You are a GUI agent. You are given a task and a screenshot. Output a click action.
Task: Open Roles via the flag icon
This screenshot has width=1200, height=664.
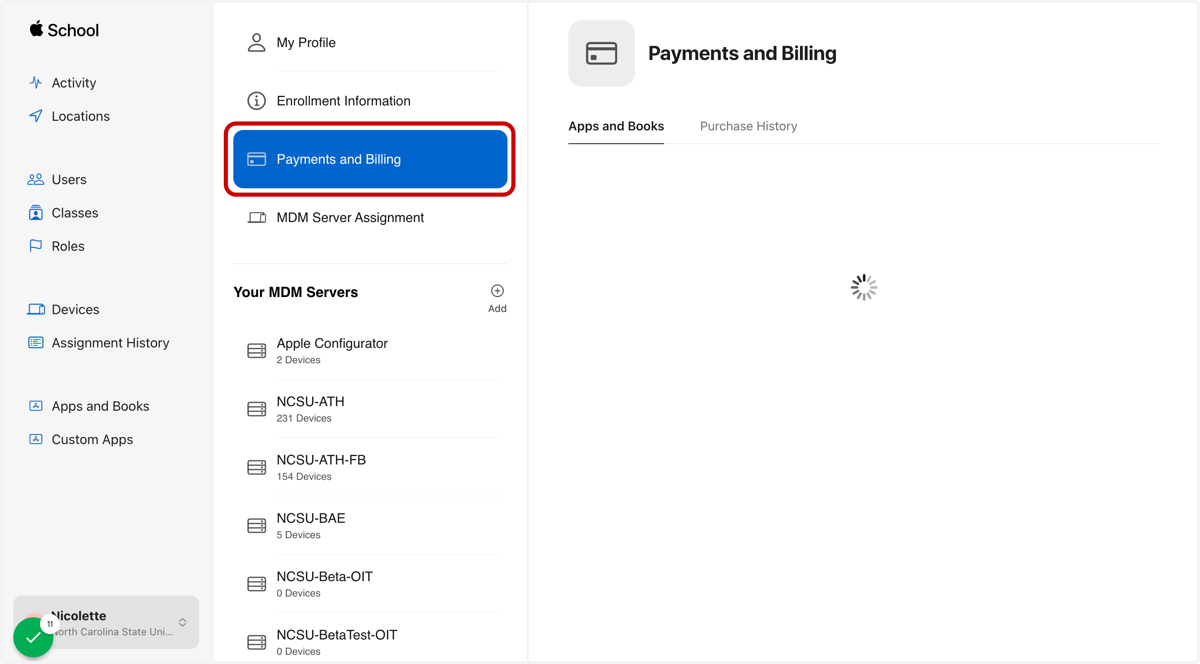pos(36,246)
